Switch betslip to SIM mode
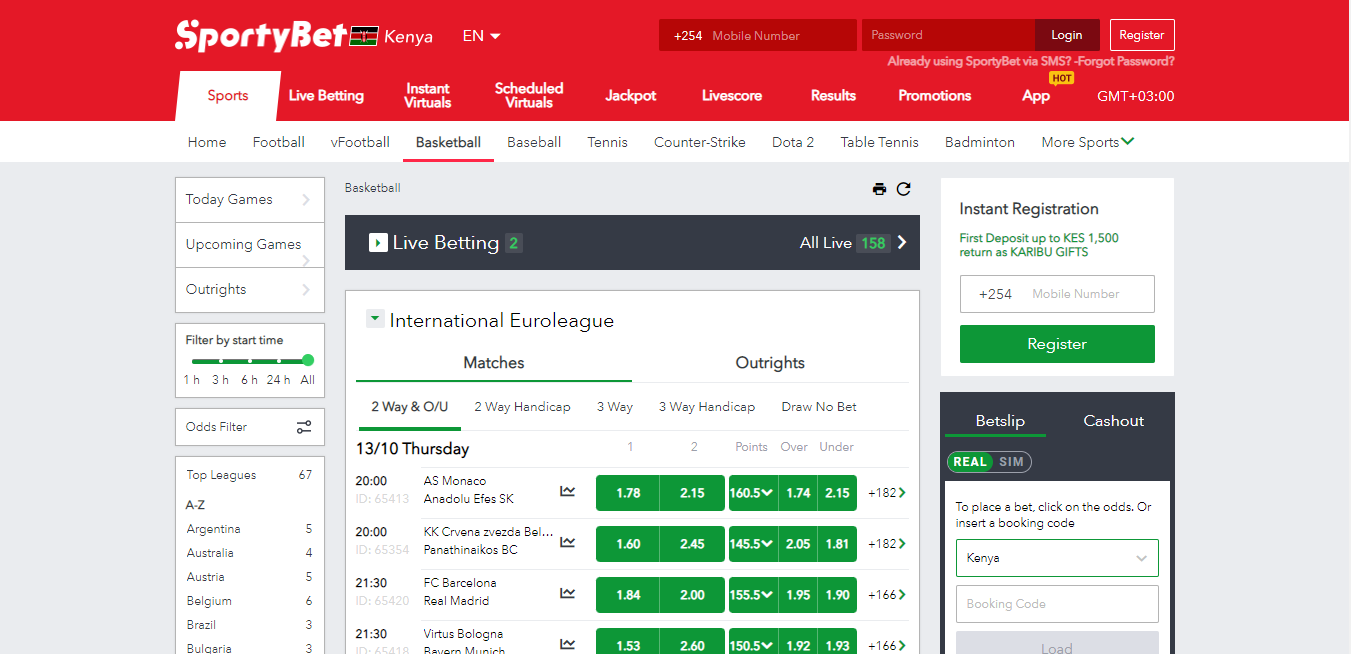The width and height of the screenshot is (1351, 654). point(1011,462)
